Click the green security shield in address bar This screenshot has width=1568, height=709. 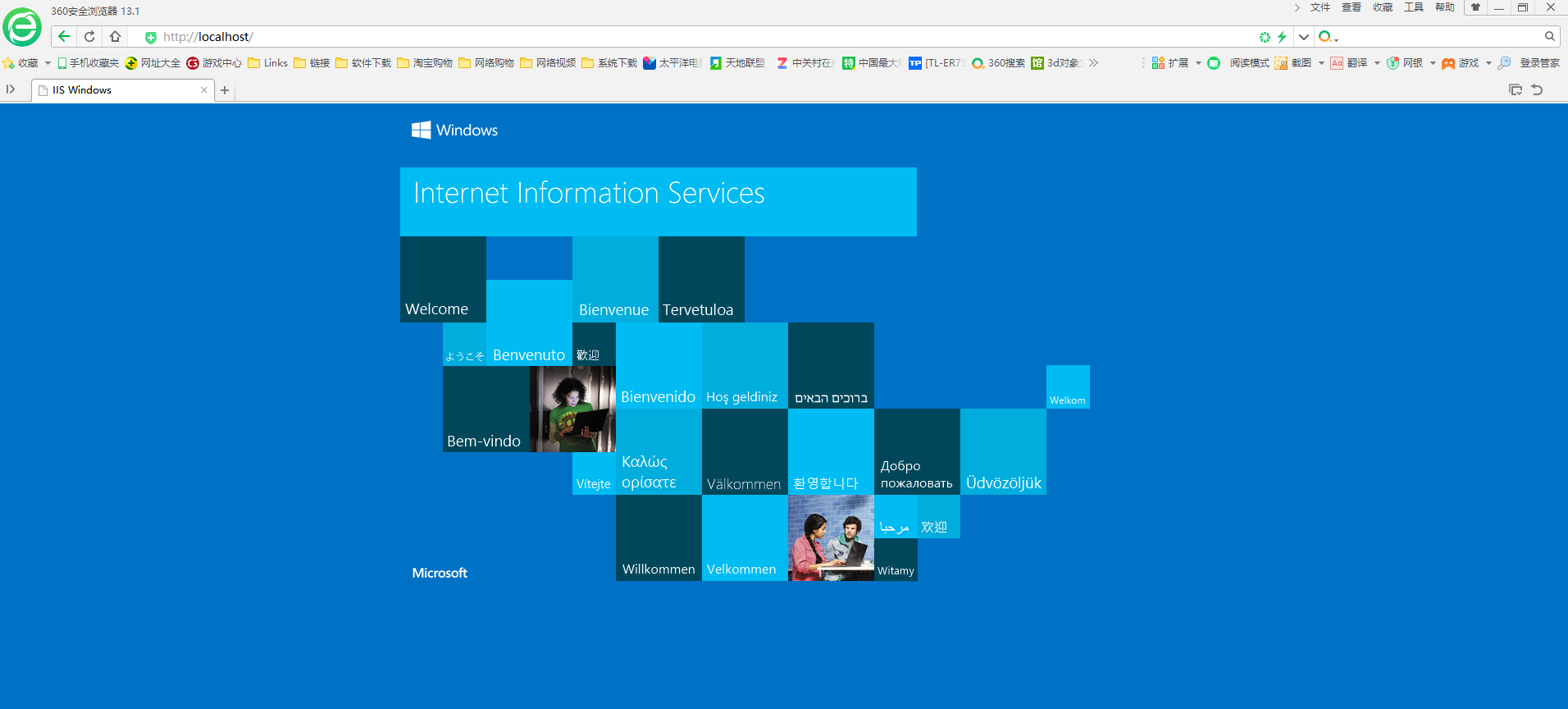150,37
